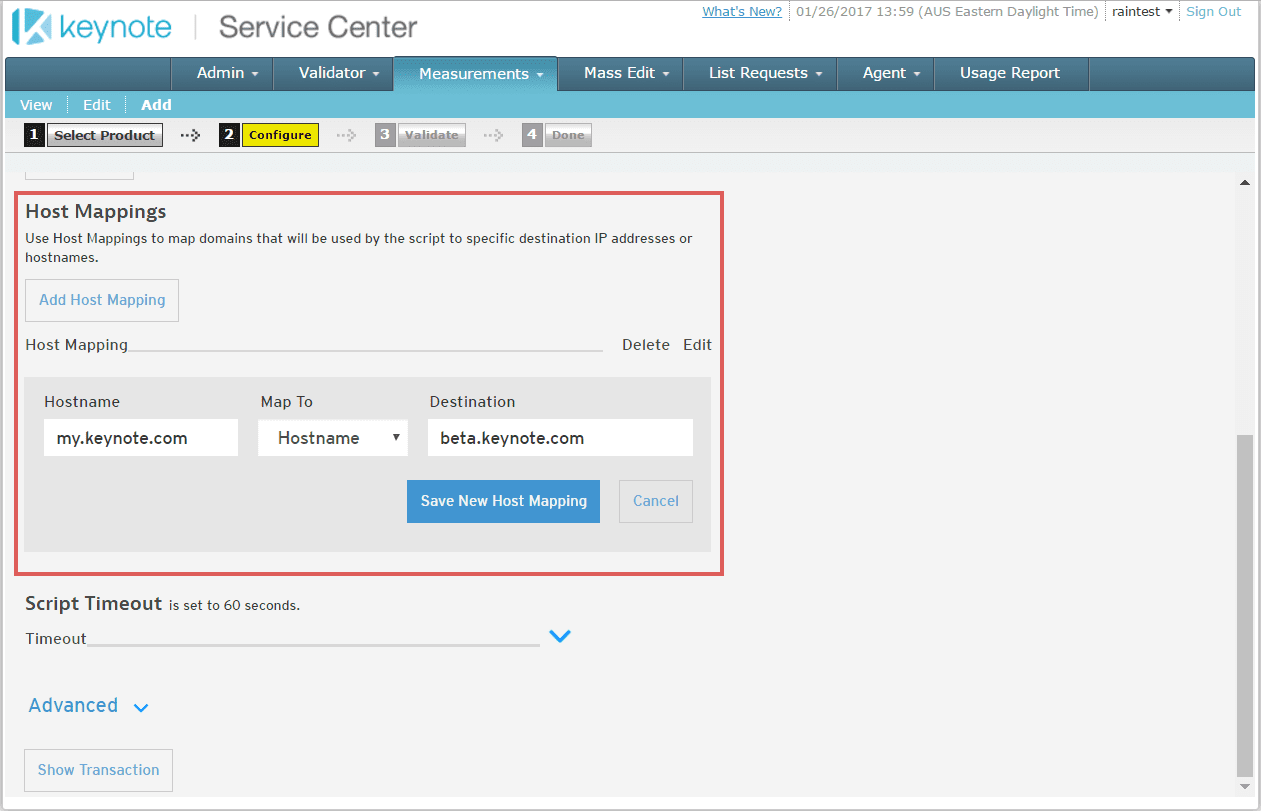The height and width of the screenshot is (811, 1261).
Task: Click the Delete host mapping link
Action: (646, 345)
